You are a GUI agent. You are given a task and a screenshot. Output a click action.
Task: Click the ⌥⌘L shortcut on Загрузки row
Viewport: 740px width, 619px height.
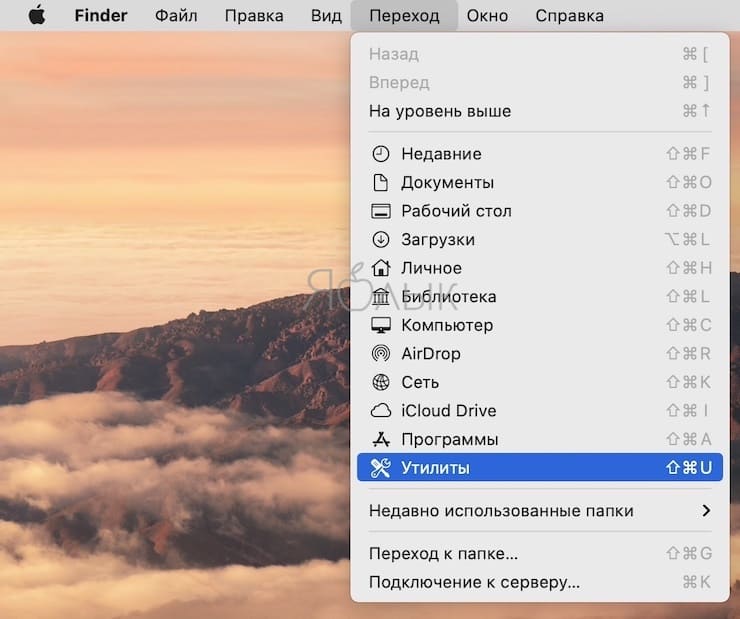[x=687, y=240]
